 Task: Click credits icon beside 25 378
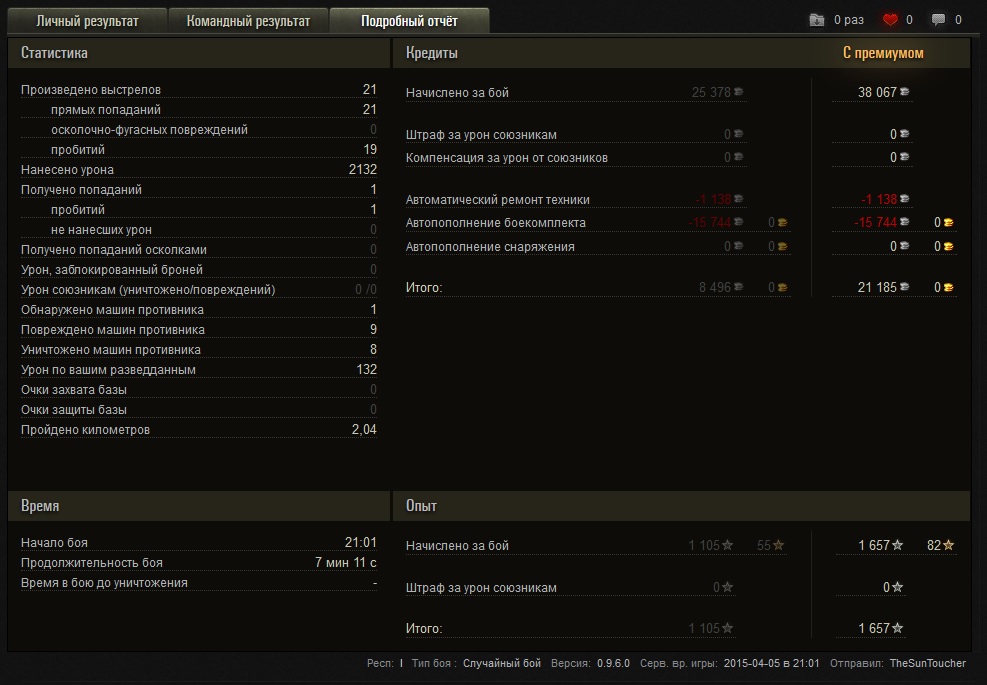pos(738,92)
